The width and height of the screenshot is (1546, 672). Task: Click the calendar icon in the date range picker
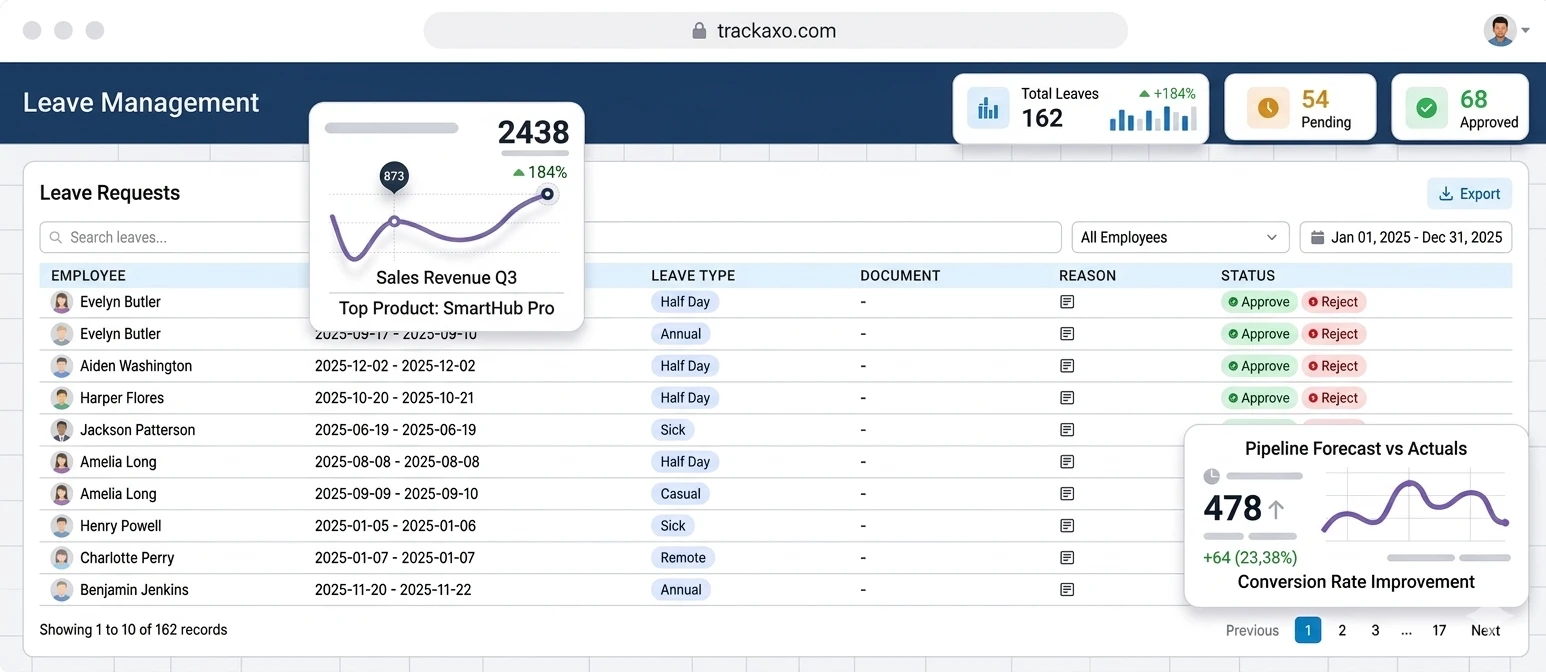1318,237
